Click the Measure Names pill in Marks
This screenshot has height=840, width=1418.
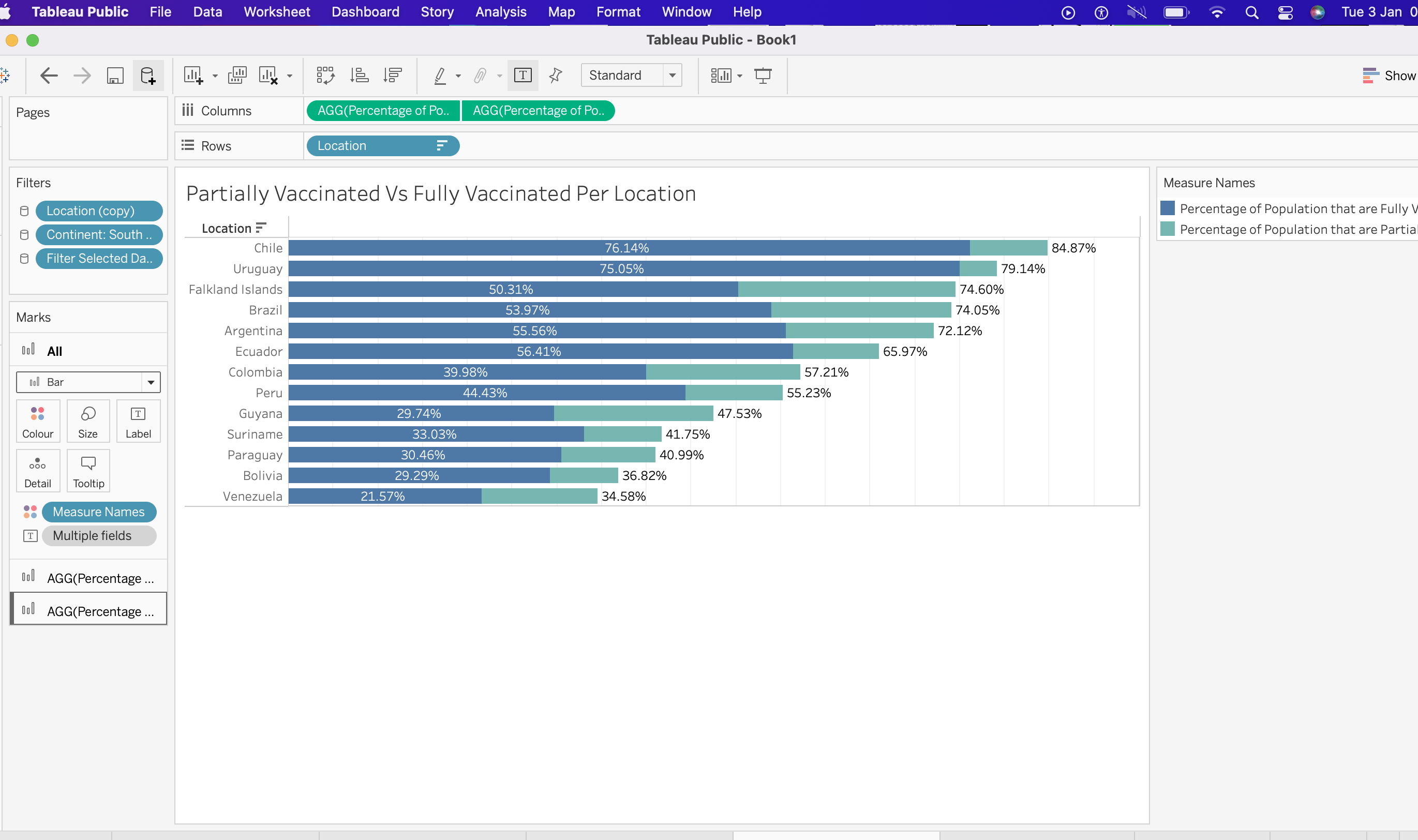click(x=99, y=511)
